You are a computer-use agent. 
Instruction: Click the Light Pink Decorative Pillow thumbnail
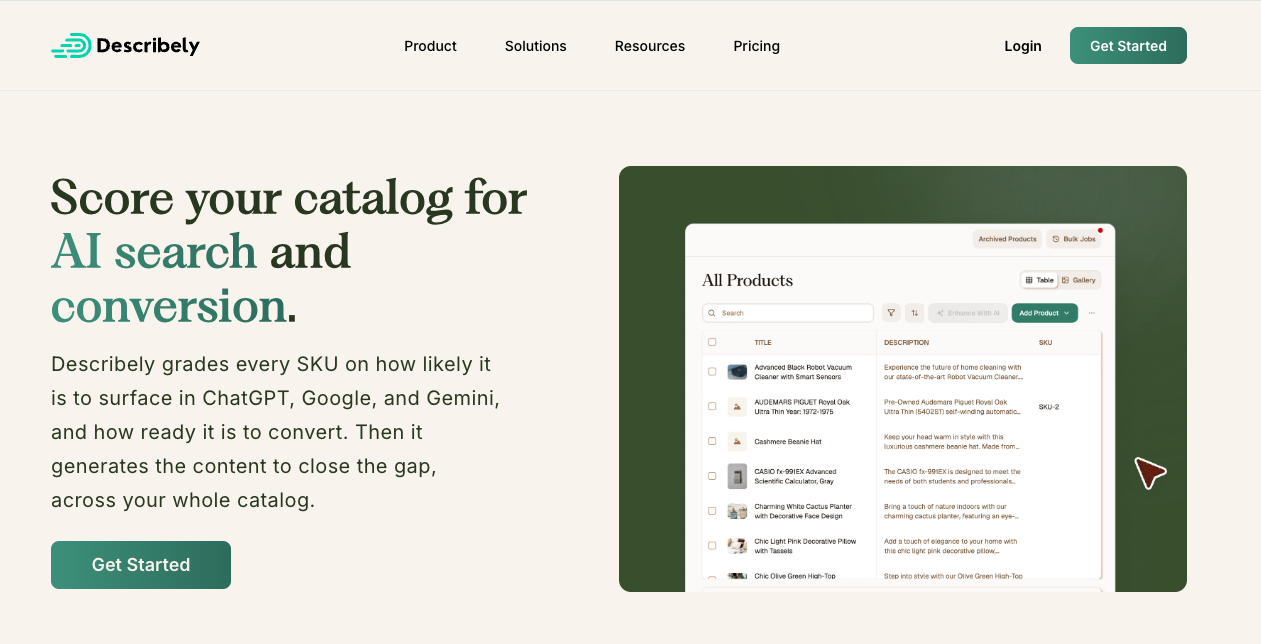(737, 546)
